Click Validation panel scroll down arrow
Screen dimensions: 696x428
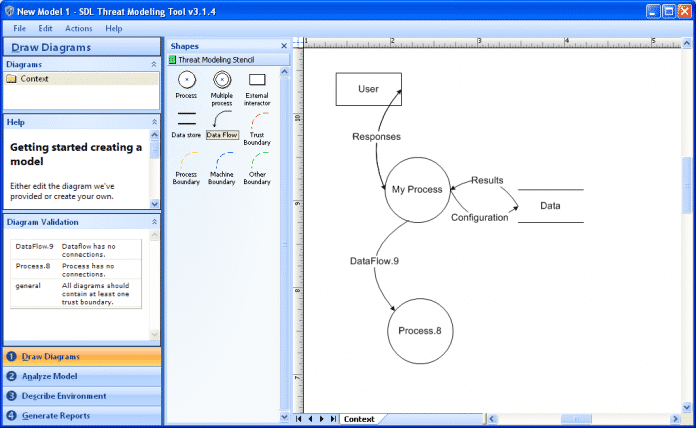[x=154, y=334]
